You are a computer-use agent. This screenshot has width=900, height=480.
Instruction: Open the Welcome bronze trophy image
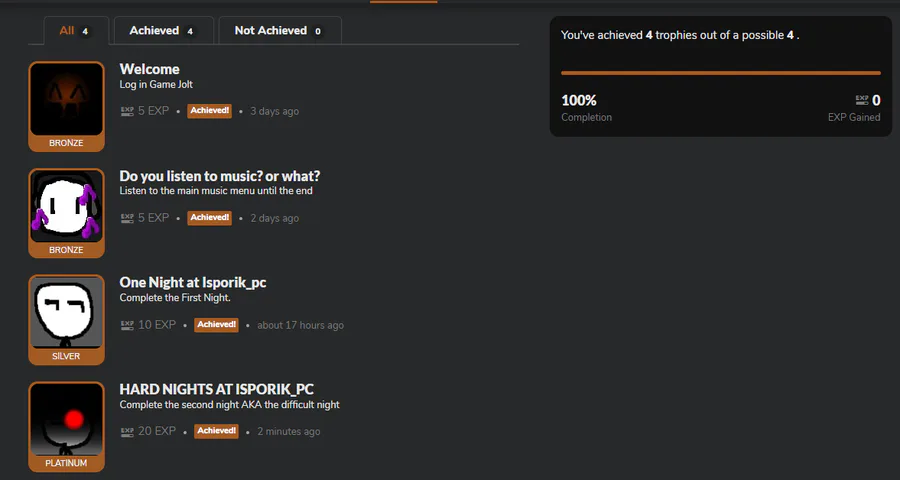(x=67, y=100)
